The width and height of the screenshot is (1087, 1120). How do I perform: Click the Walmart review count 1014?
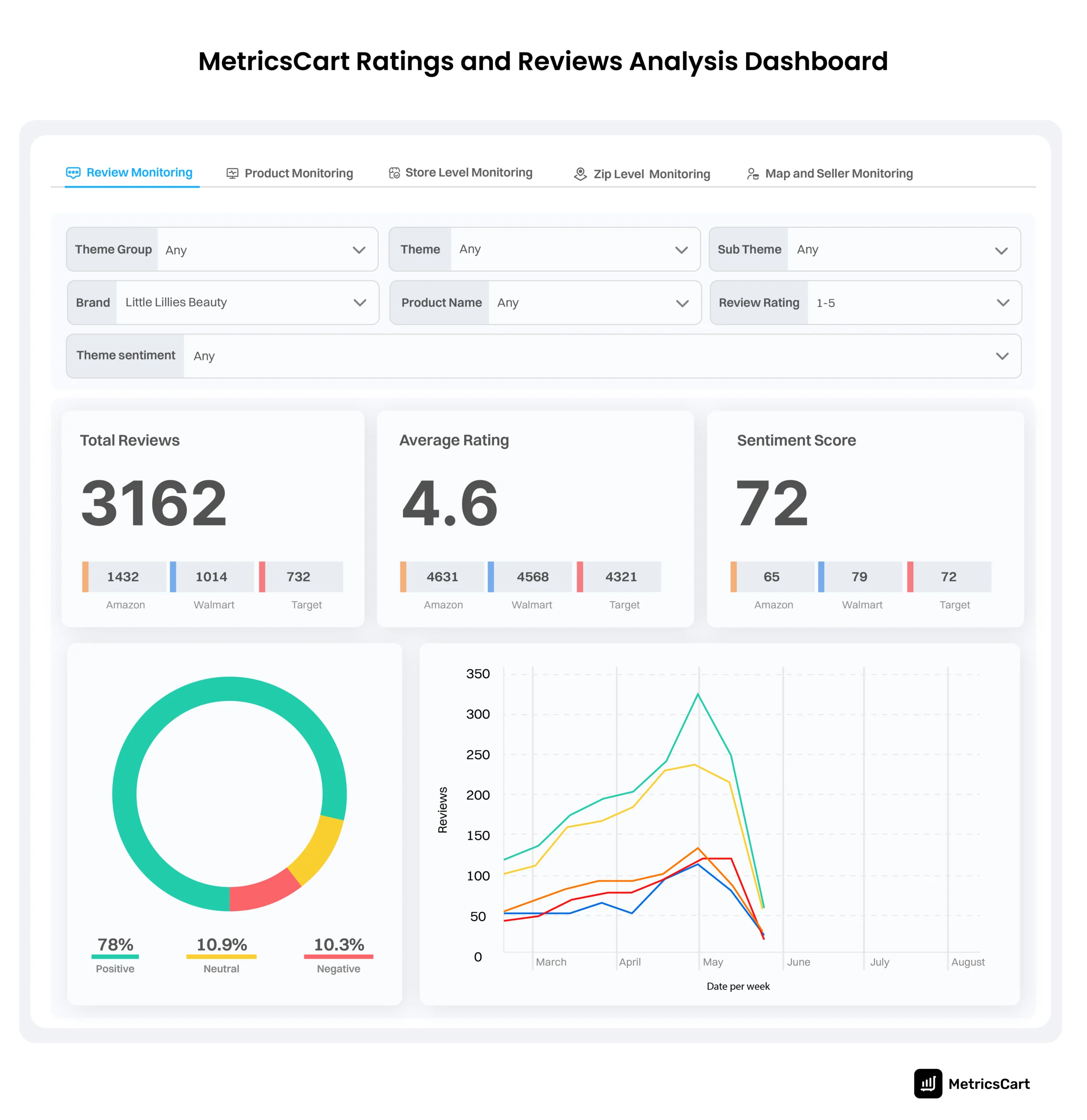[x=211, y=577]
